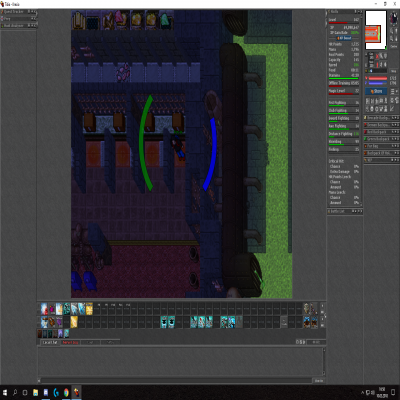Close the VIP panel
Viewport: 400px width, 400px height.
(x=397, y=160)
